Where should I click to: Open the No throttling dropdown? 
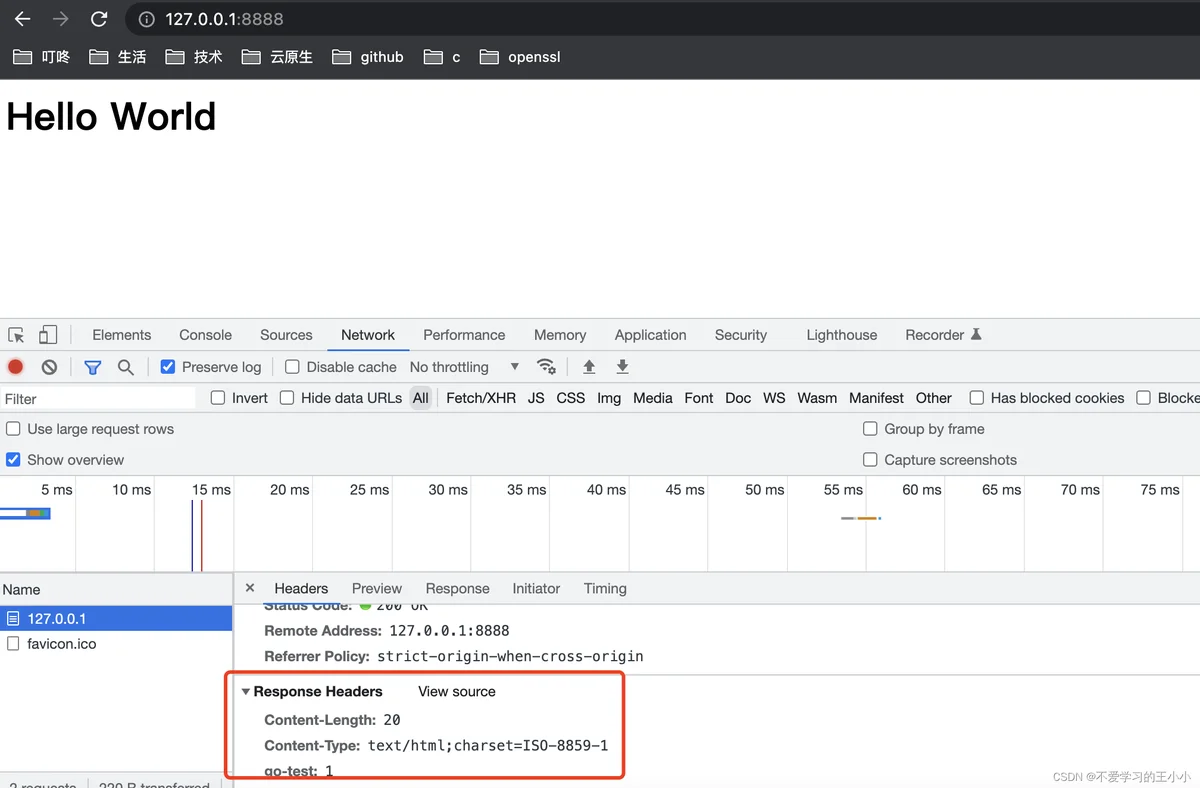[x=465, y=367]
